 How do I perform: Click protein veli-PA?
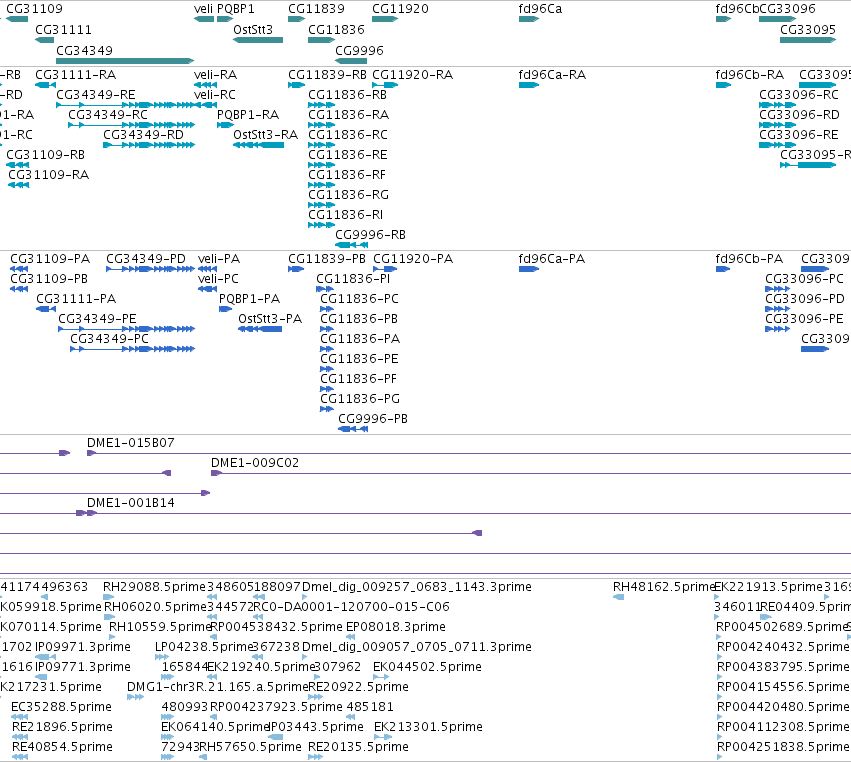[x=219, y=258]
